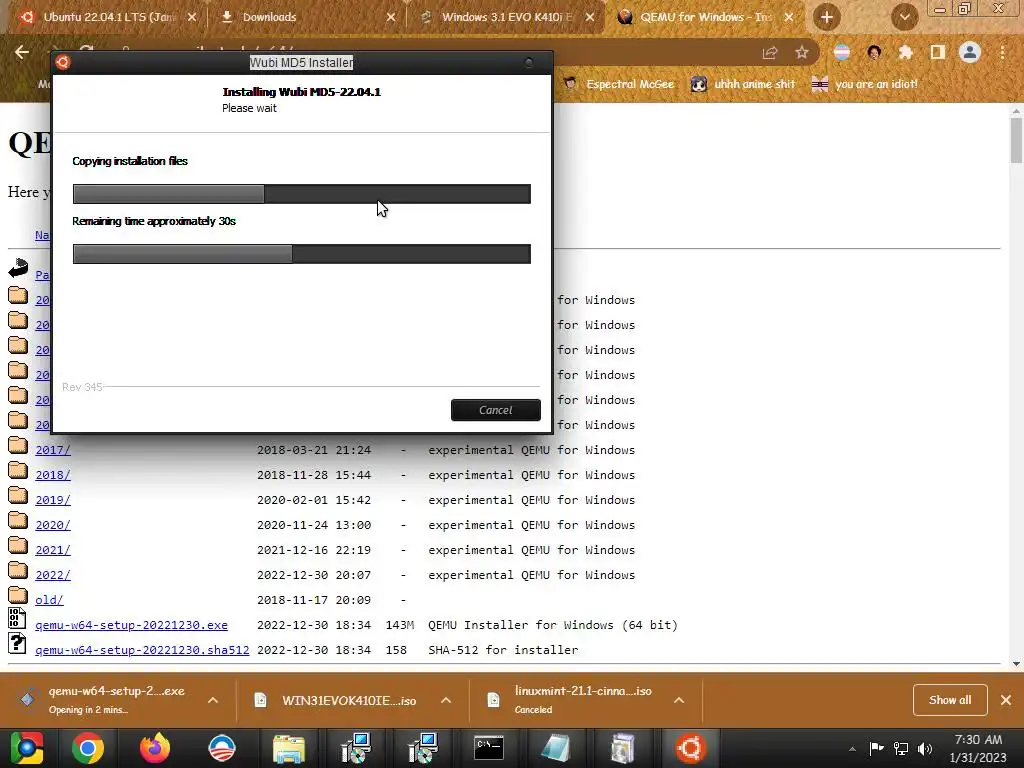Screen dimensions: 1024x768
Task: Open the tab search dropdown
Action: [x=904, y=17]
